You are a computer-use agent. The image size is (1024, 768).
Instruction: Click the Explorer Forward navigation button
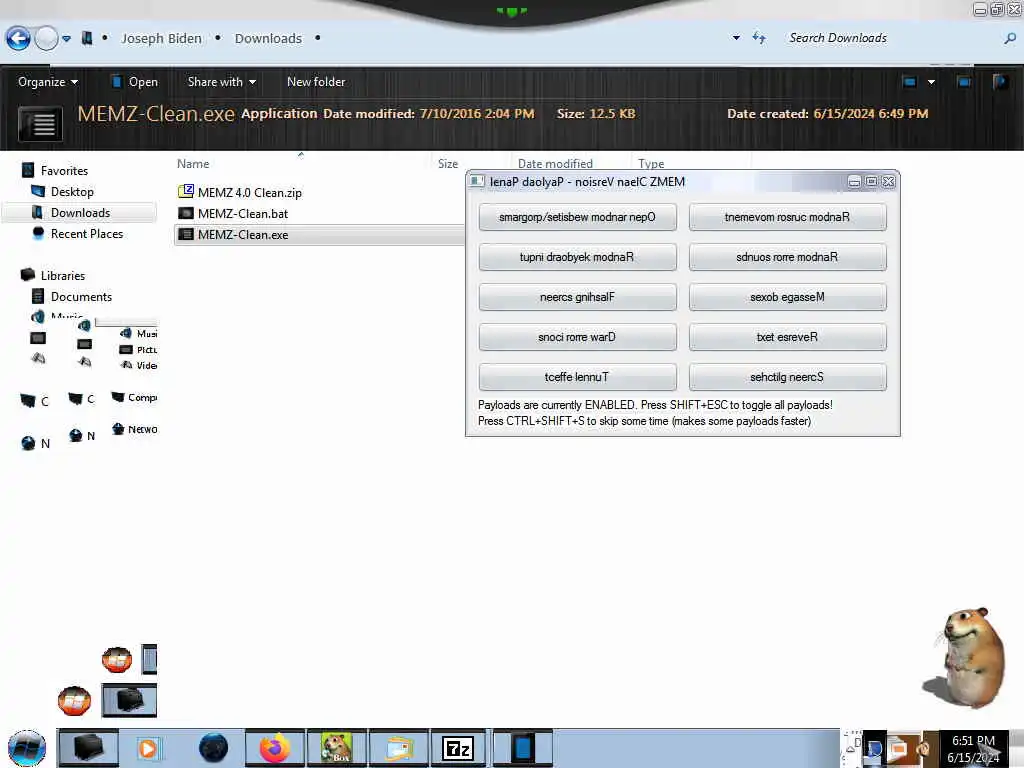click(46, 39)
